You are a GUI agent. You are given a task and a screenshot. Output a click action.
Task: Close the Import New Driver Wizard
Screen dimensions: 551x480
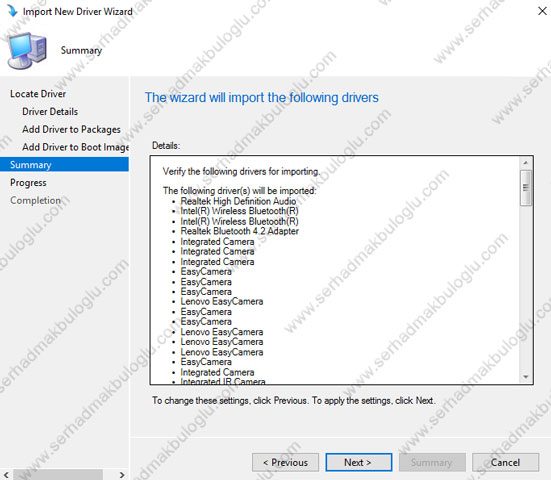(542, 11)
